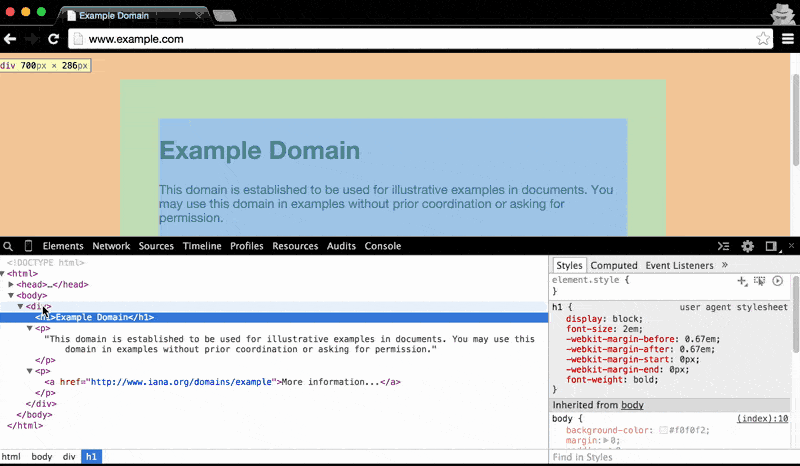Toggle element state icon in Styles

[760, 281]
